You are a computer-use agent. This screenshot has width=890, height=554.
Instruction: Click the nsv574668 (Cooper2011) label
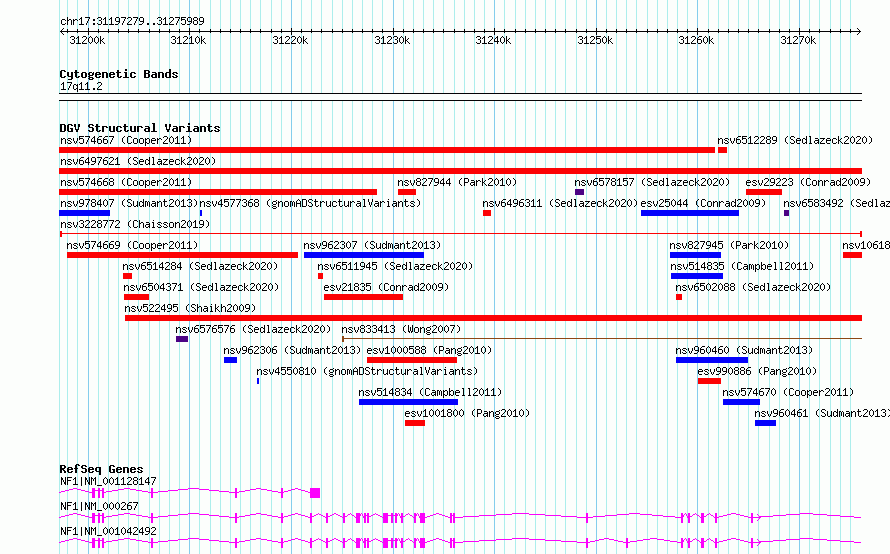(126, 182)
